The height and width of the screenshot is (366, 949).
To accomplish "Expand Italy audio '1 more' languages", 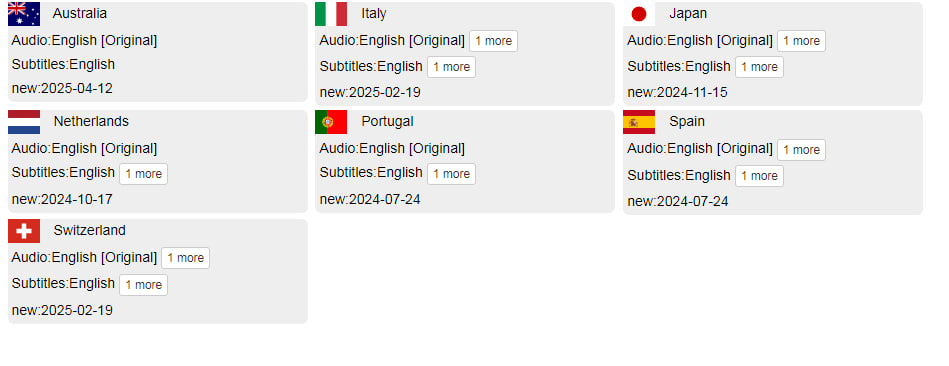I will tap(493, 41).
